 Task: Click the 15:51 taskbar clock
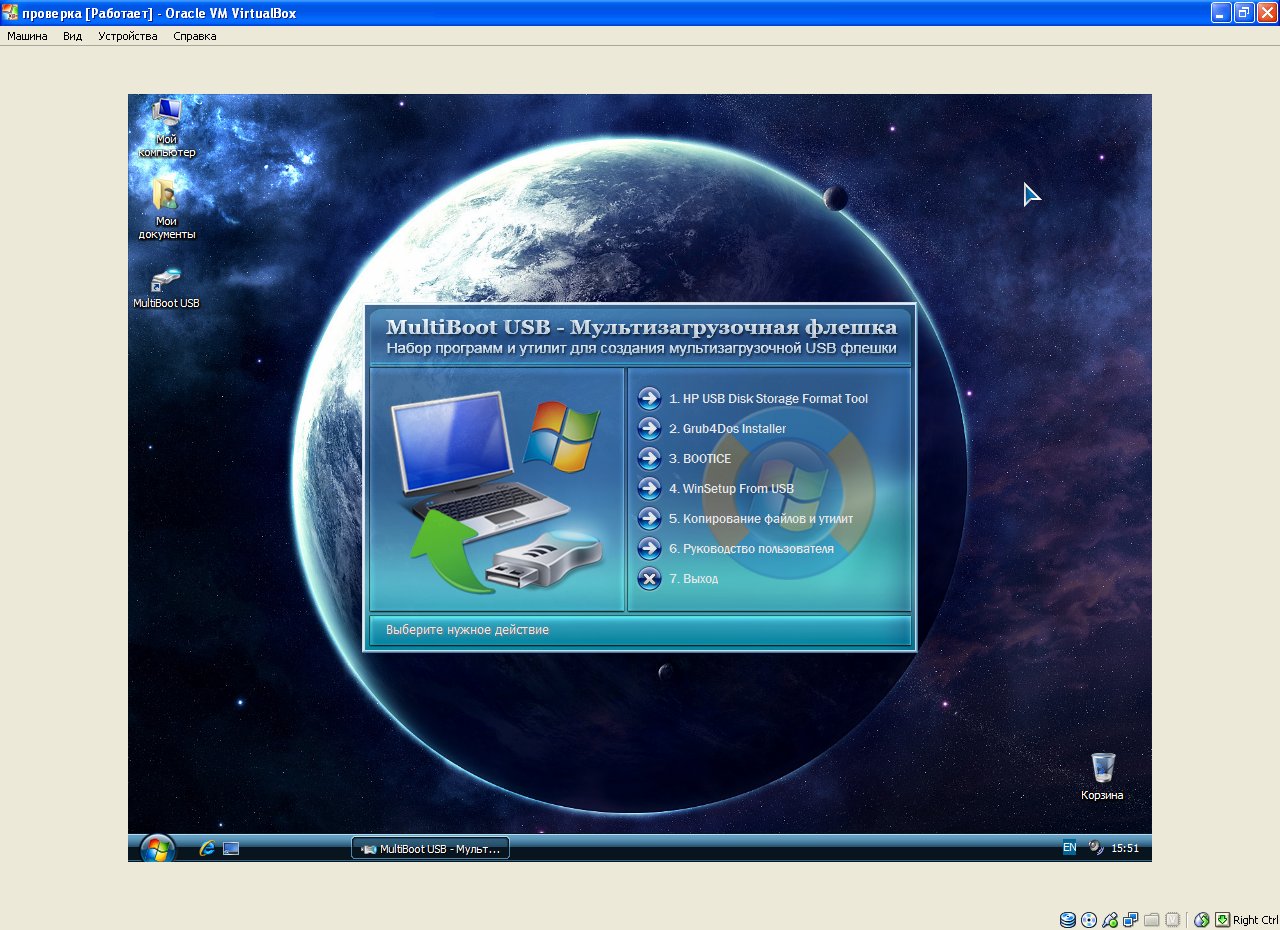click(x=1126, y=848)
